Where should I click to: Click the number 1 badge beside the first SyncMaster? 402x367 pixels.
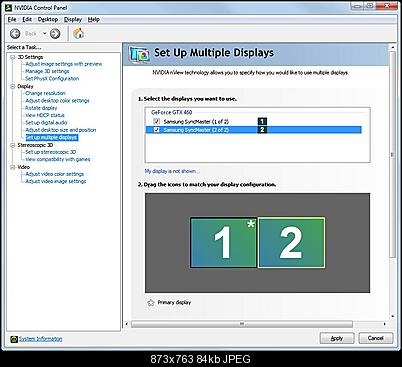(x=262, y=121)
